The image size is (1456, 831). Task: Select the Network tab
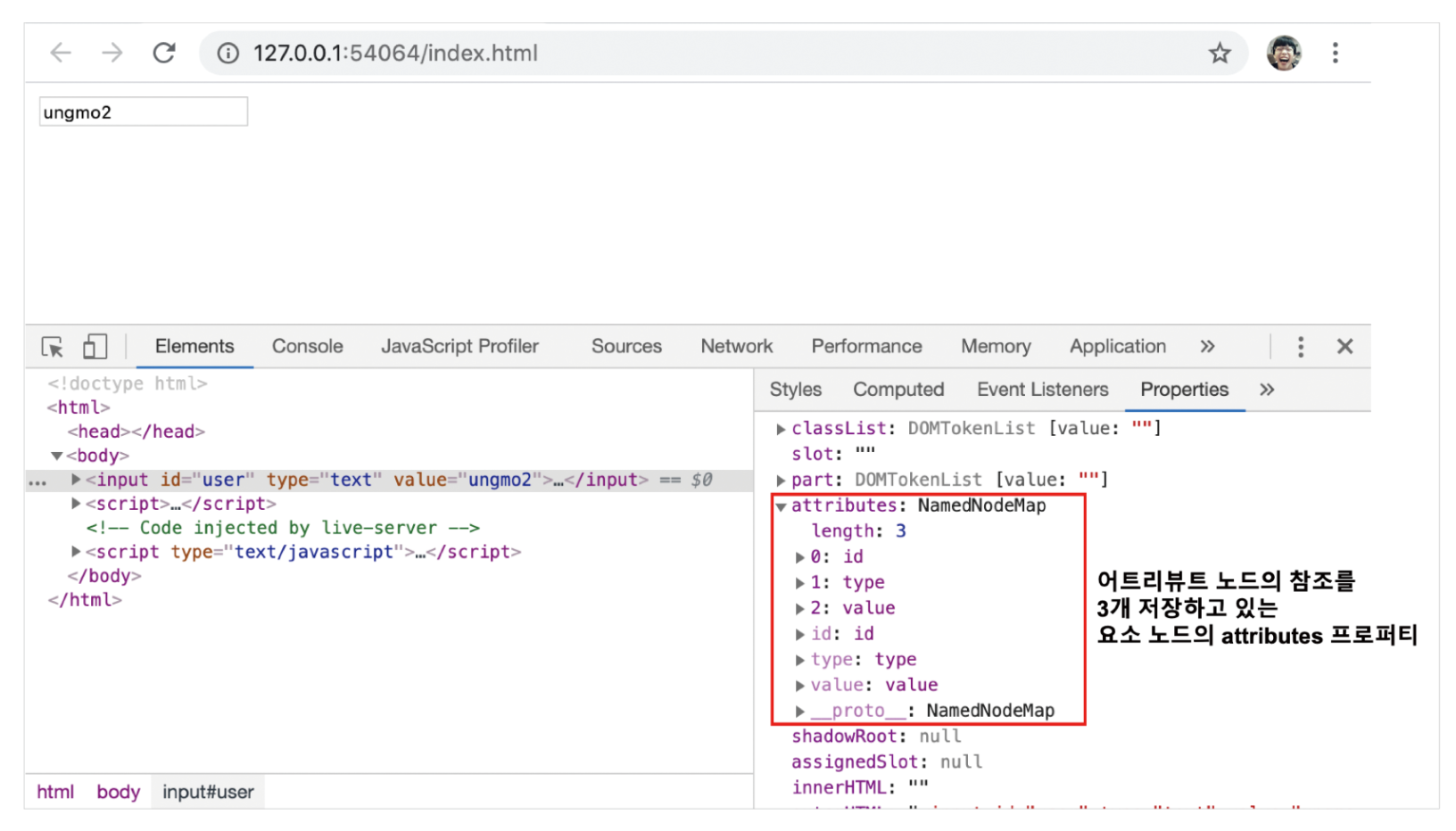point(736,347)
